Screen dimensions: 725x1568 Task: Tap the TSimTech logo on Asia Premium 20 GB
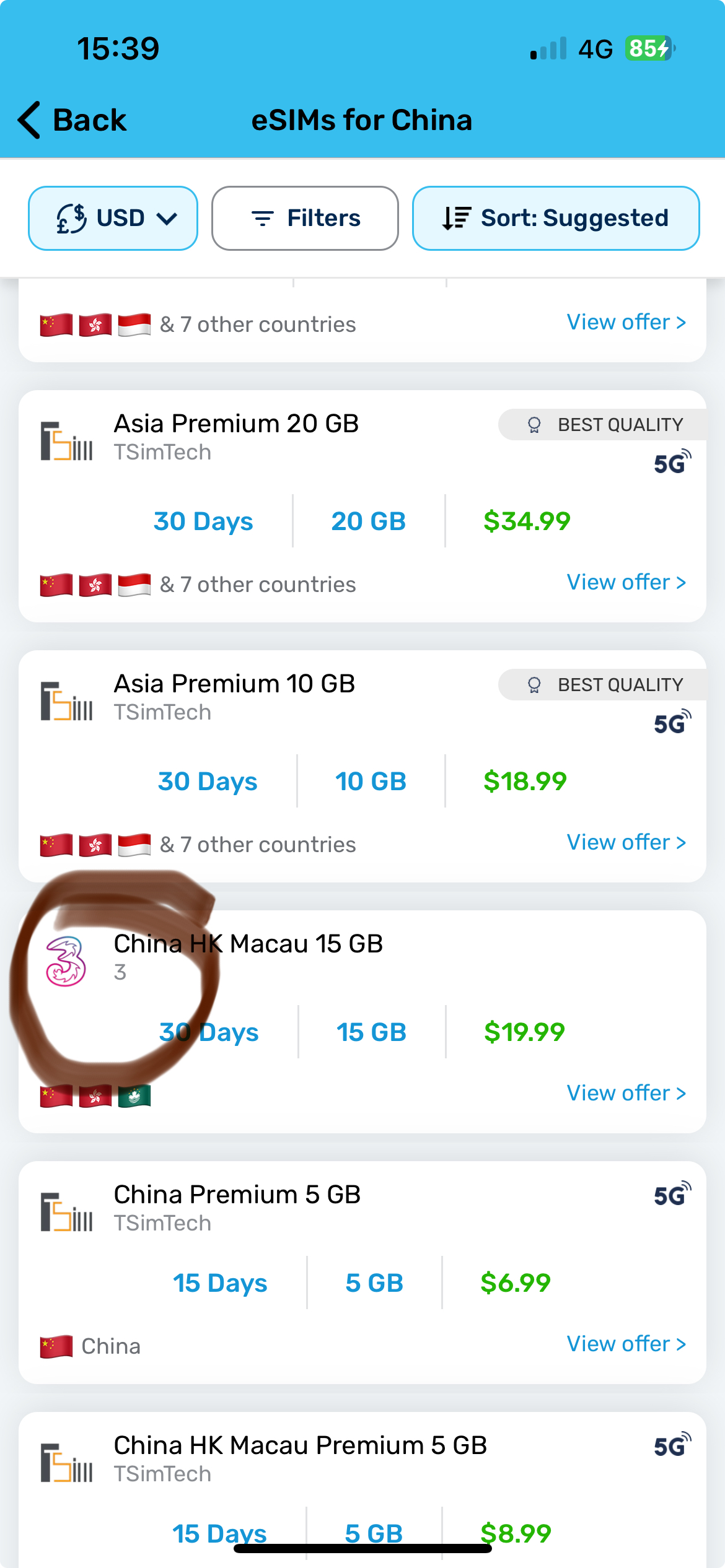tap(66, 441)
